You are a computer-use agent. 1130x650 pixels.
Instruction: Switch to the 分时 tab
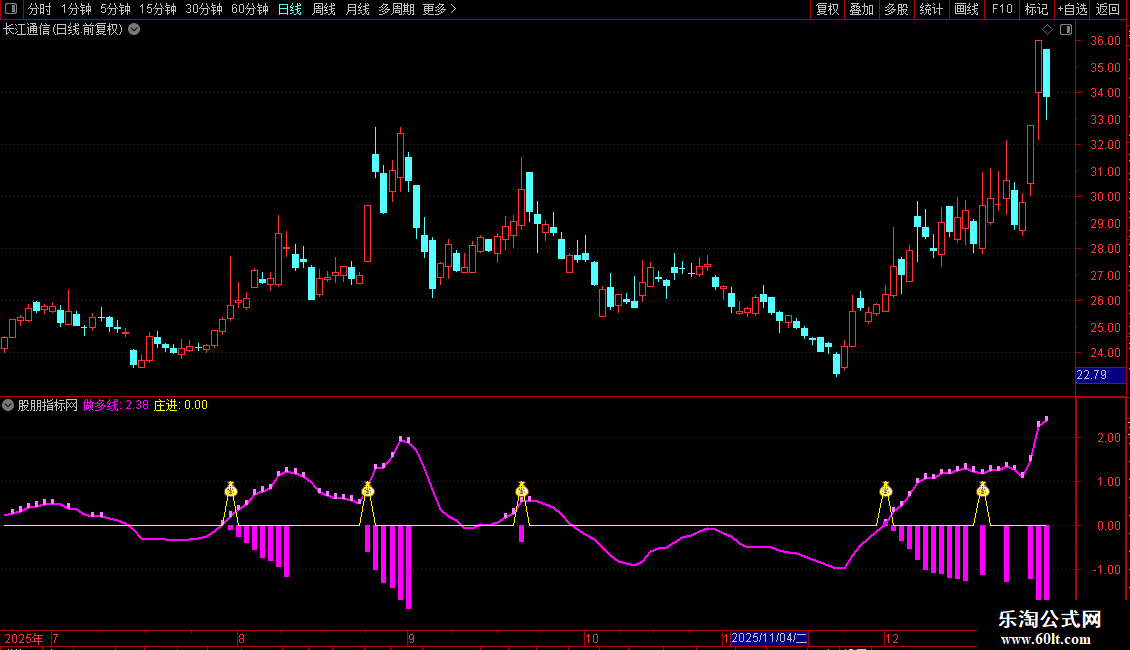tap(39, 9)
